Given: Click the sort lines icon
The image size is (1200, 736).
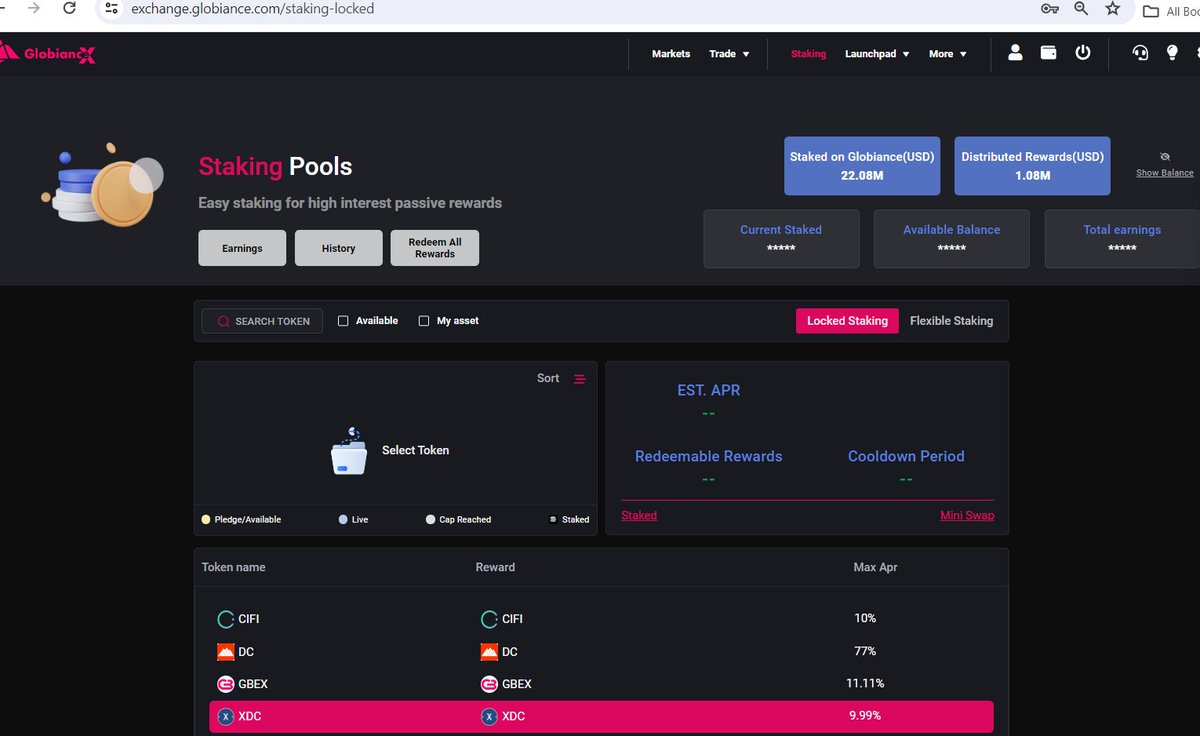Looking at the screenshot, I should 580,378.
